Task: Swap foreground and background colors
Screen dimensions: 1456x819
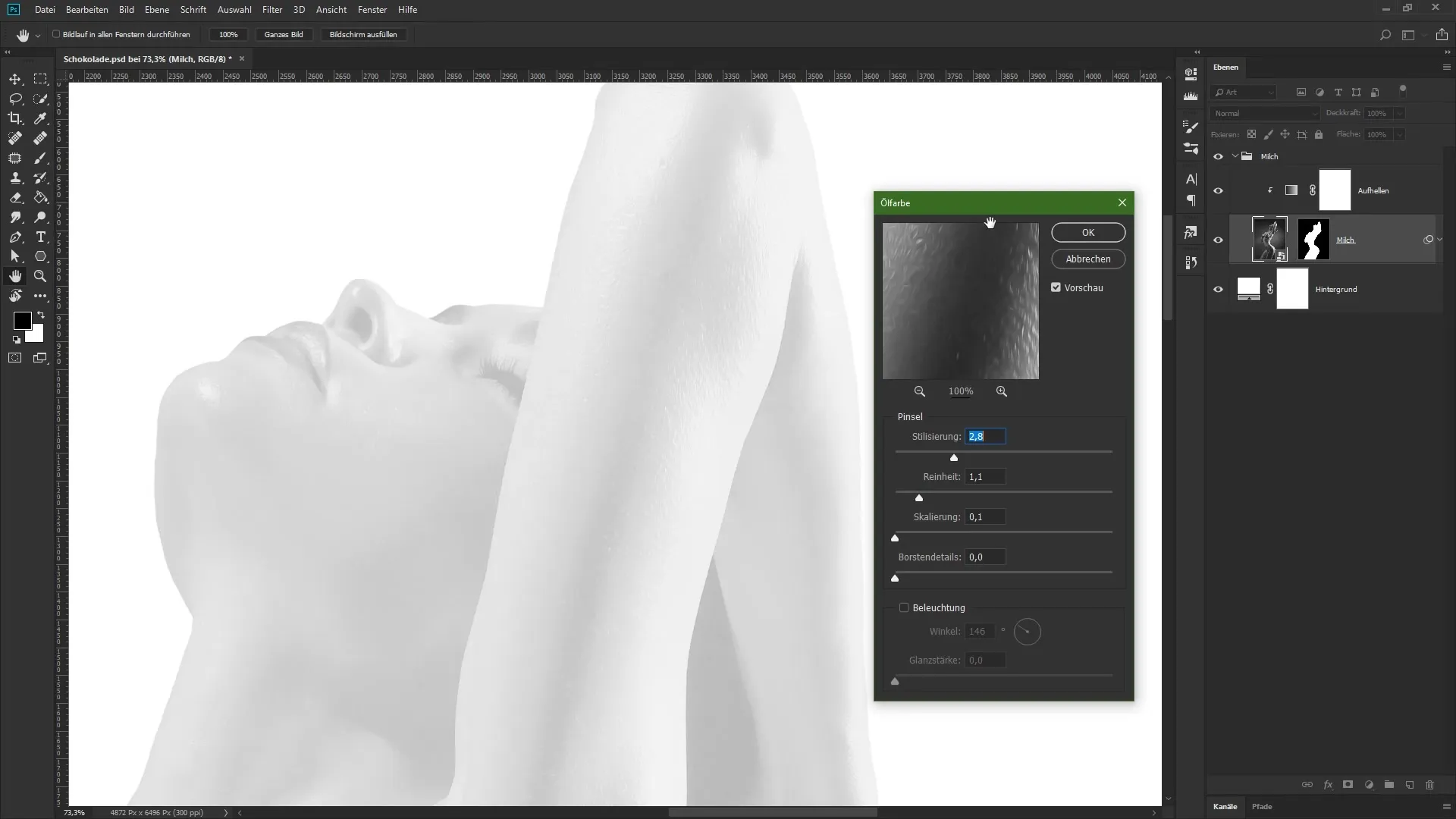Action: pos(41,314)
